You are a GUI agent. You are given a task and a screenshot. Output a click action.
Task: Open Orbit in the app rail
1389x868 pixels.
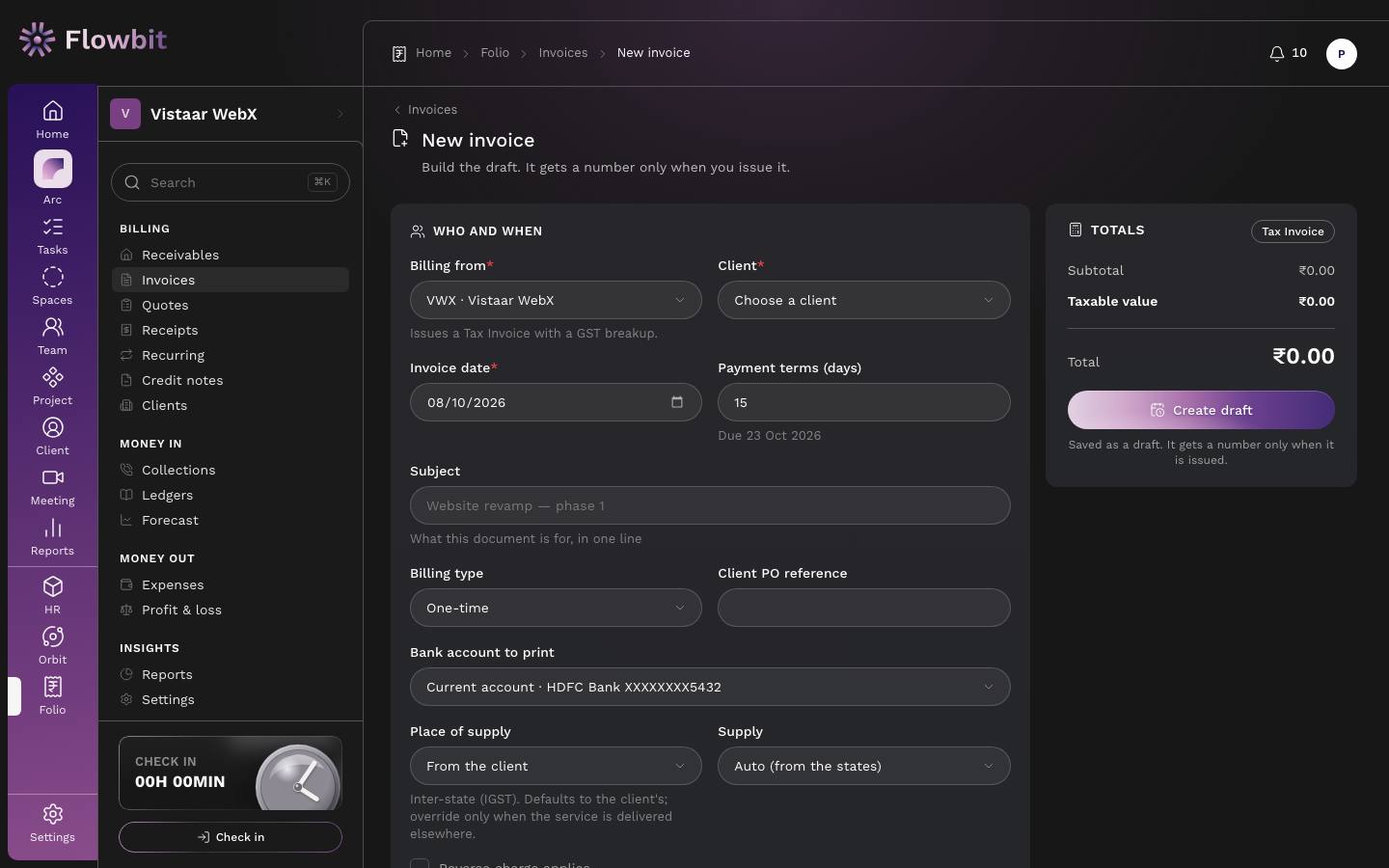tap(52, 646)
